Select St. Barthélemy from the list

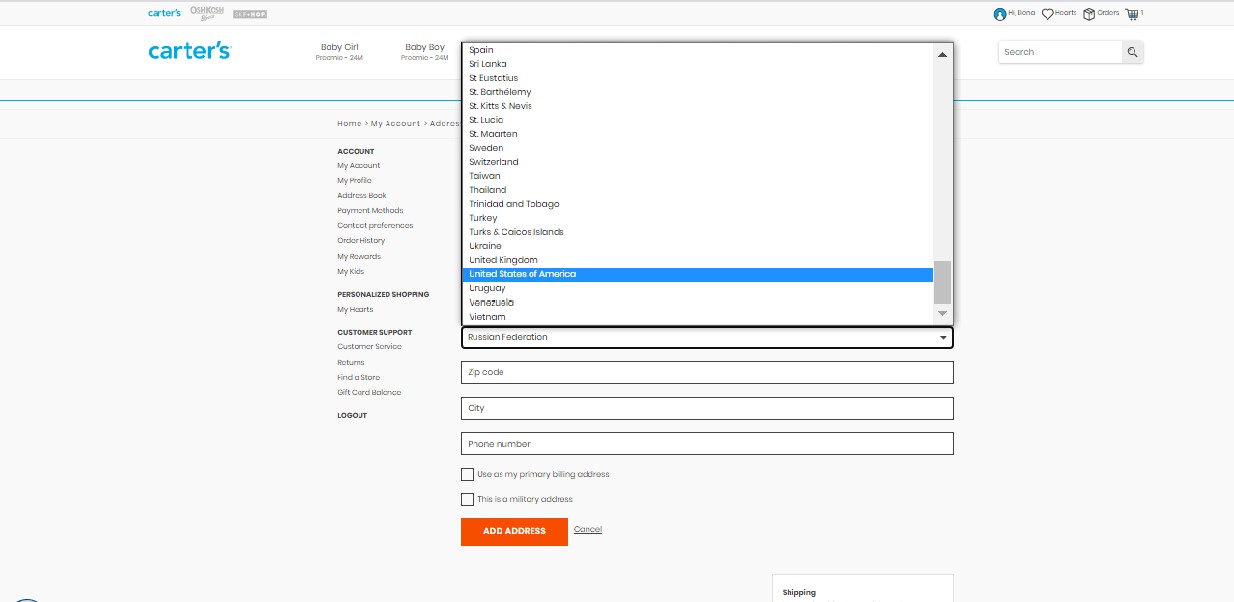point(697,92)
